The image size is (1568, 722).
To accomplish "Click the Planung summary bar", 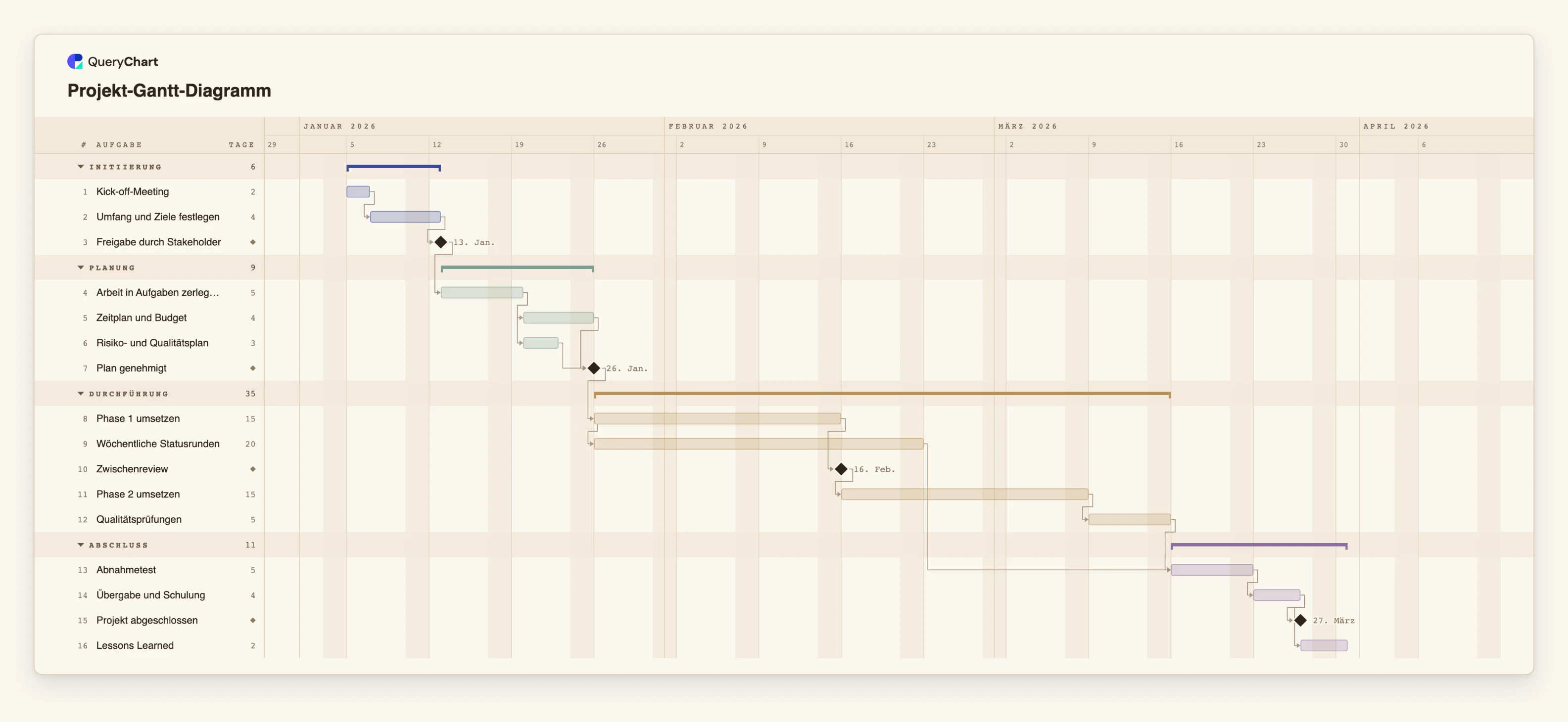I will [518, 268].
